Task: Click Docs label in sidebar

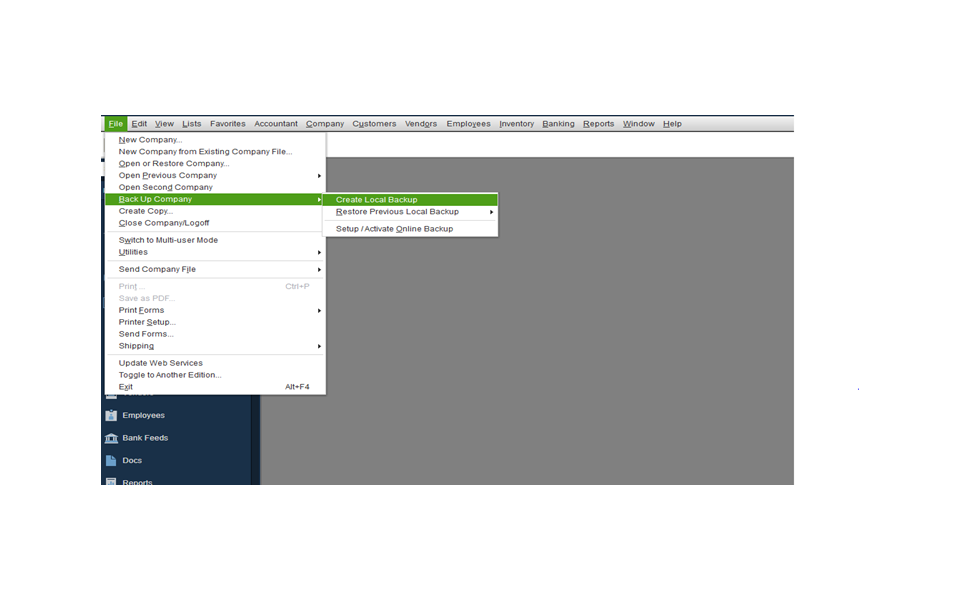Action: pyautogui.click(x=132, y=460)
